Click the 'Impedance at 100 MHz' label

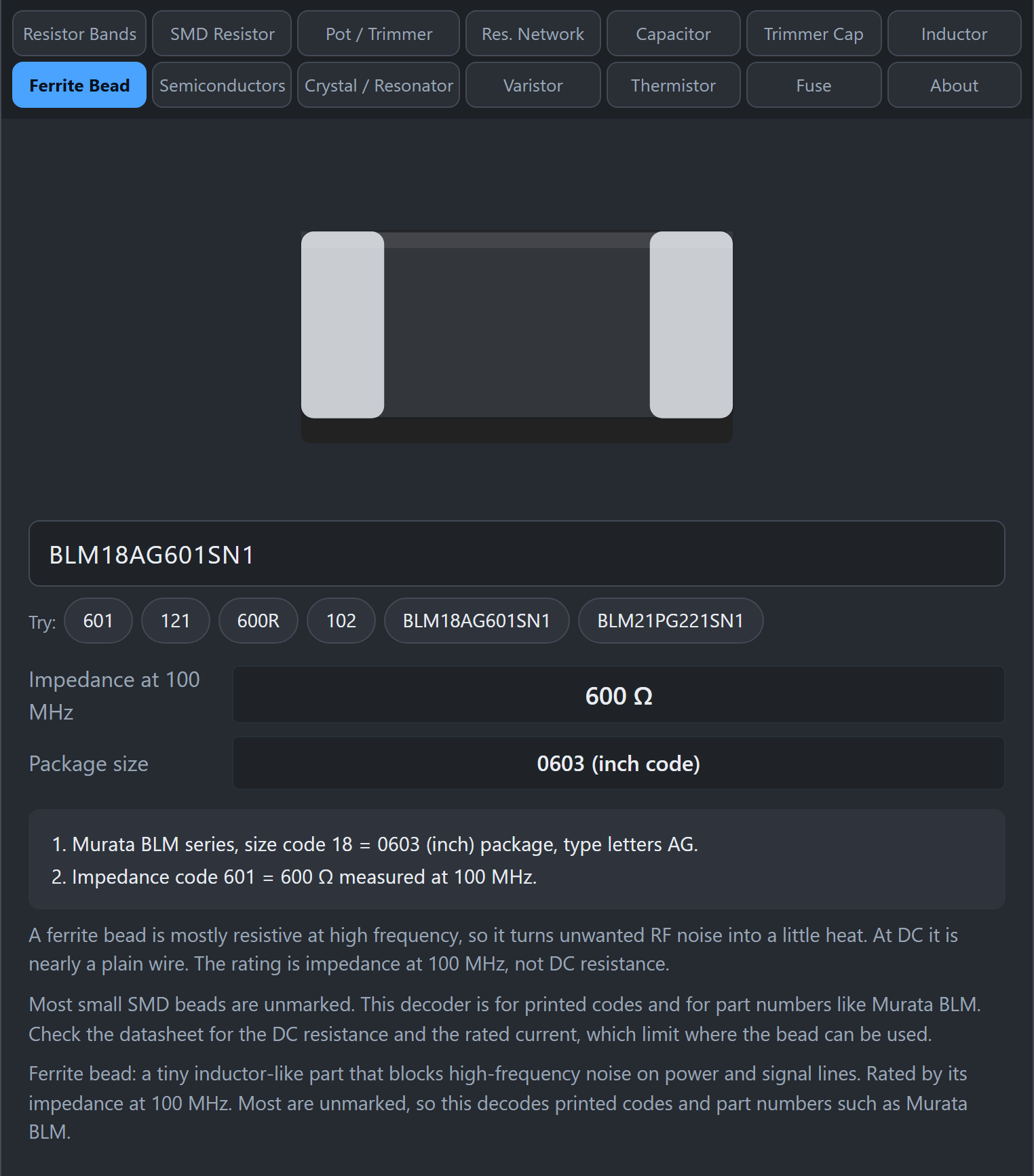click(x=114, y=696)
